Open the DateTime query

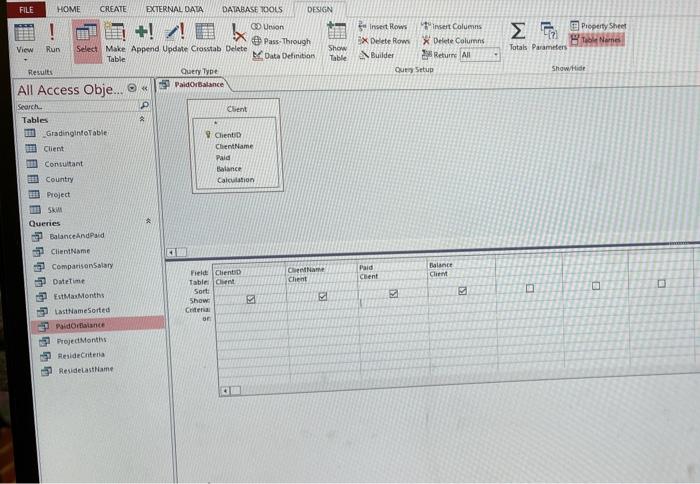tap(62, 281)
